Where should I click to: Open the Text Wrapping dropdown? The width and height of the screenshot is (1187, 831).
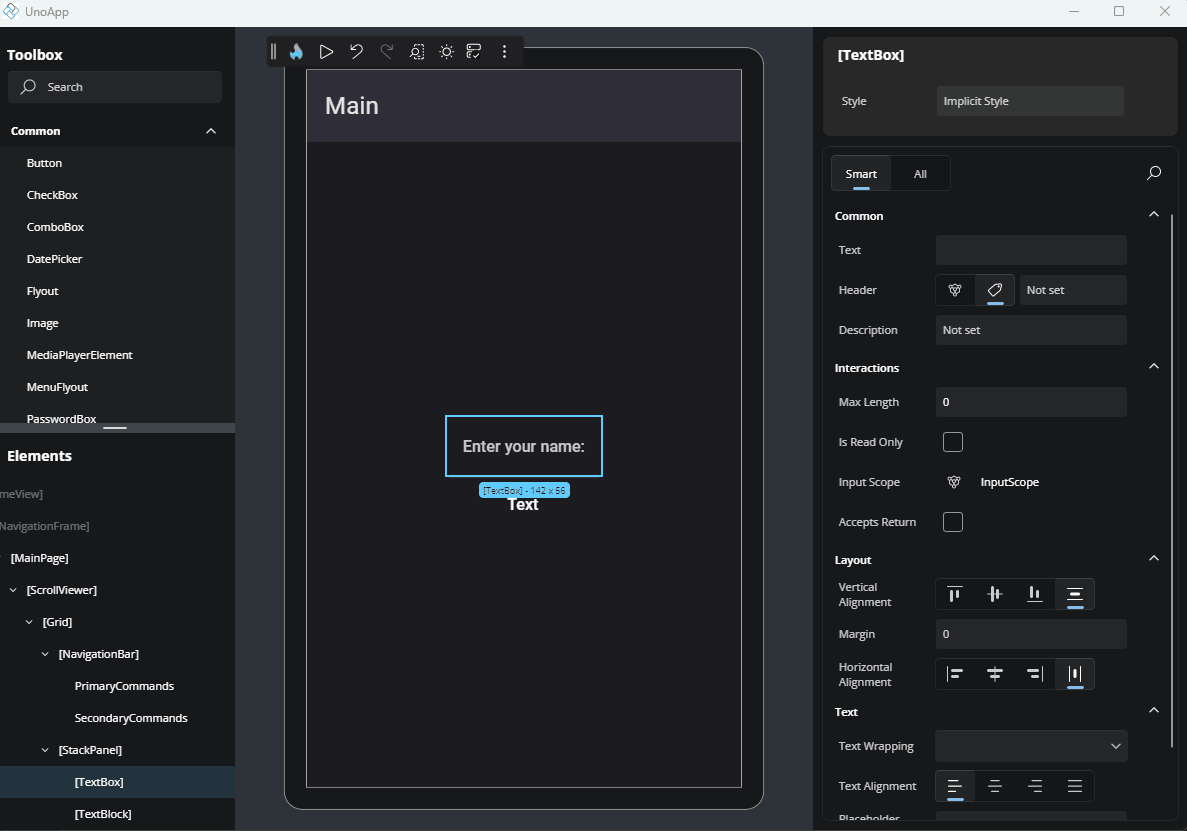click(1030, 745)
